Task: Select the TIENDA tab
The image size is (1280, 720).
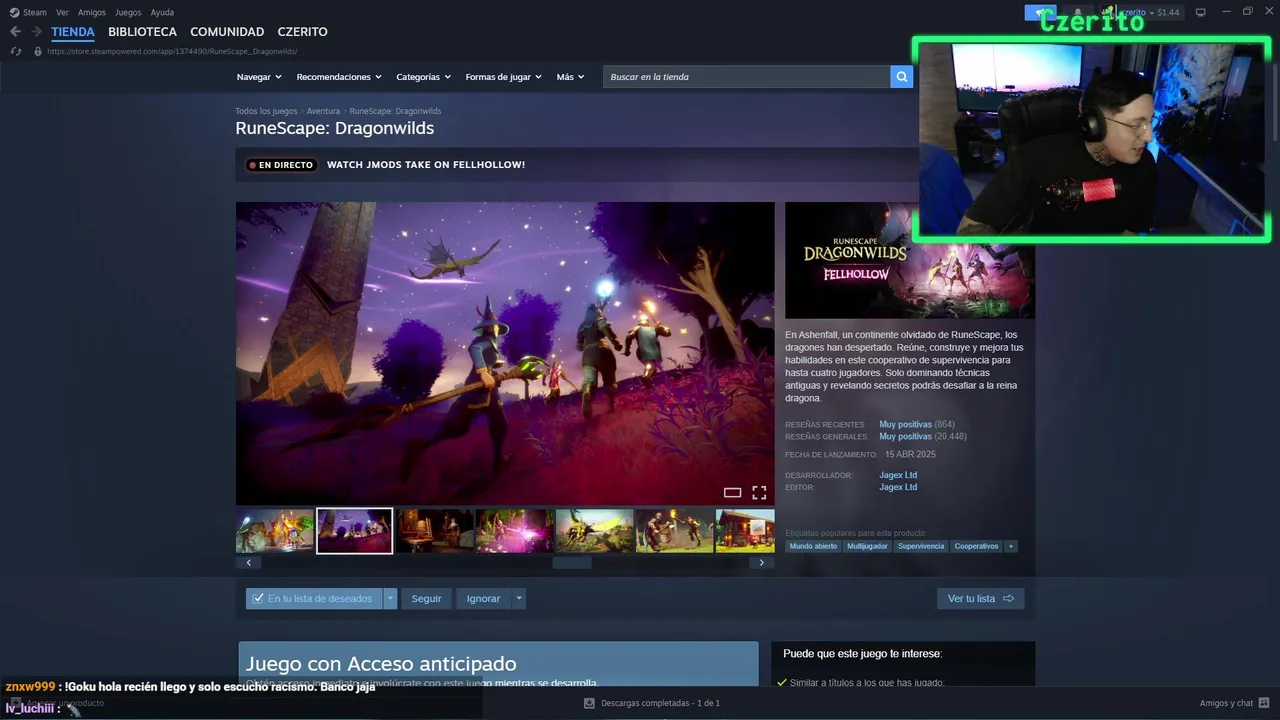Action: (73, 32)
